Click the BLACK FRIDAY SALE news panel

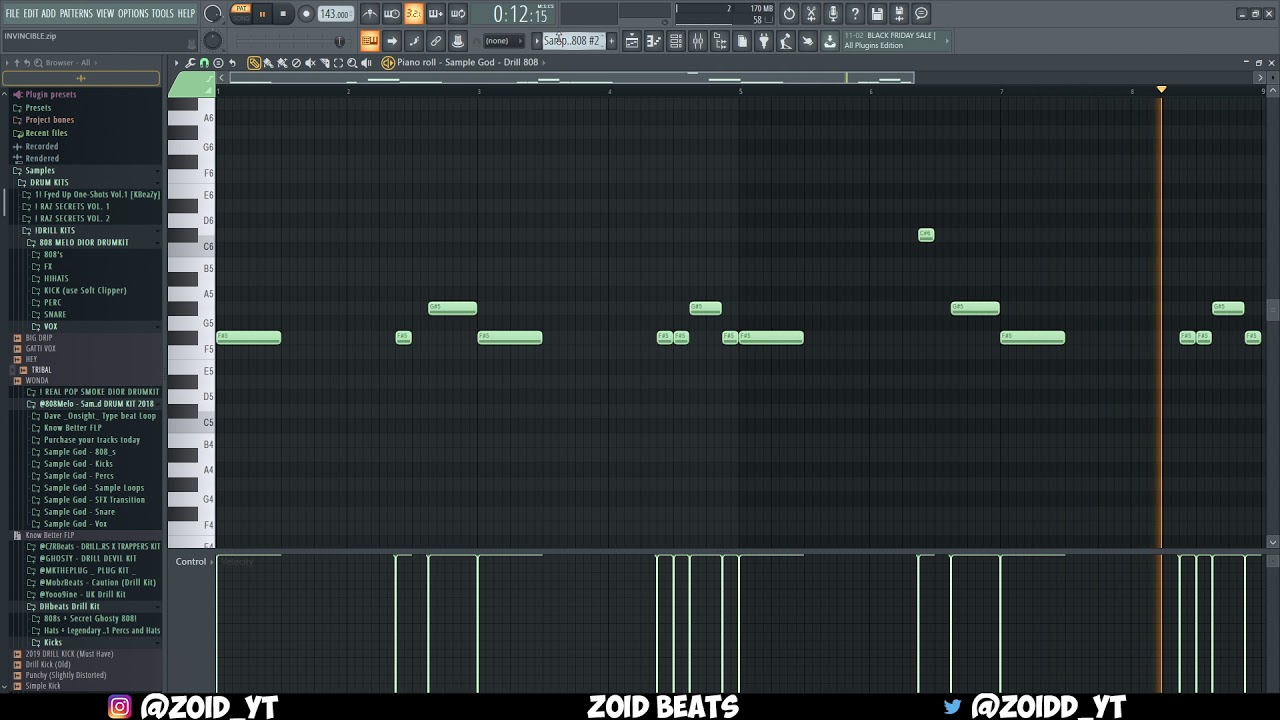click(x=895, y=40)
